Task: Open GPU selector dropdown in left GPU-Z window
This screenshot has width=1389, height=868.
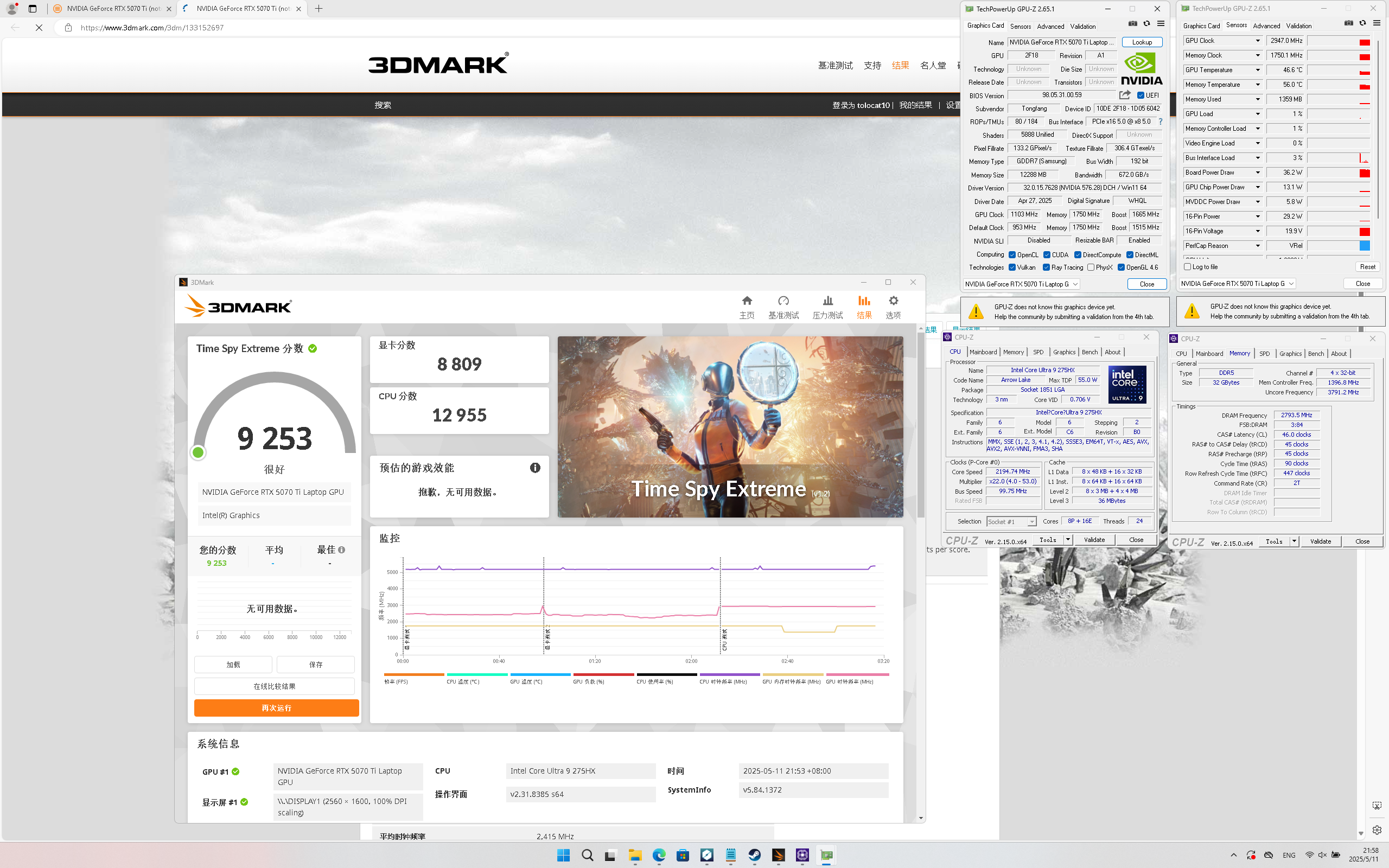Action: (x=1022, y=284)
